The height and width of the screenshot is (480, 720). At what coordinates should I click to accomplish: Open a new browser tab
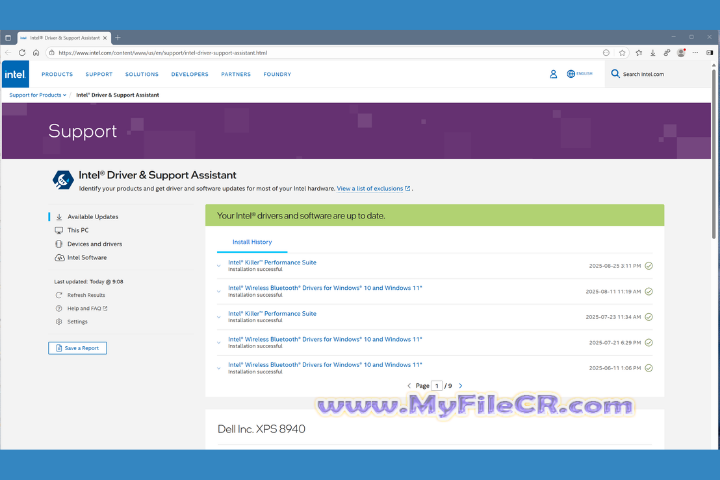pyautogui.click(x=118, y=38)
